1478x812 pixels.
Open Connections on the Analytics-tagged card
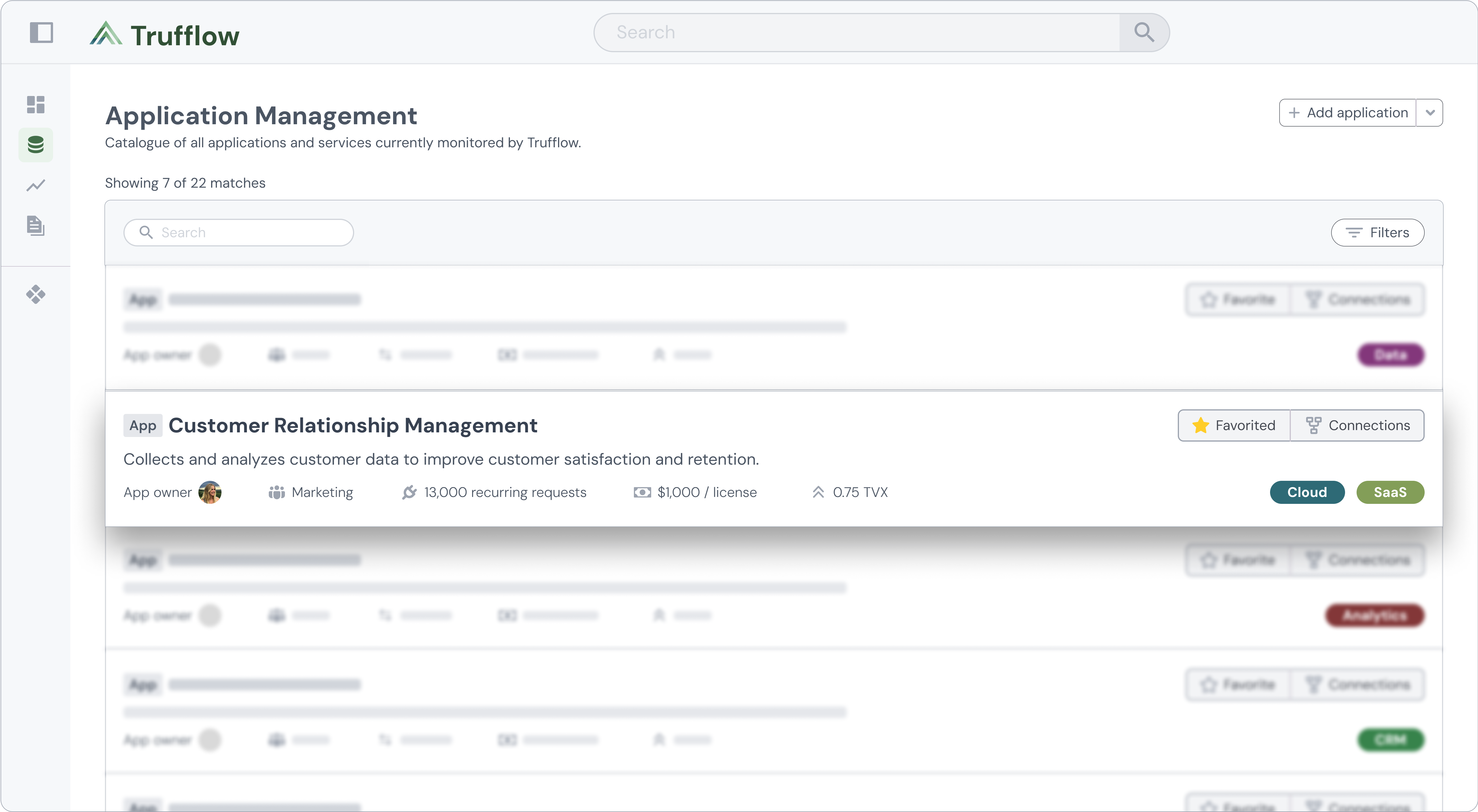tap(1357, 560)
